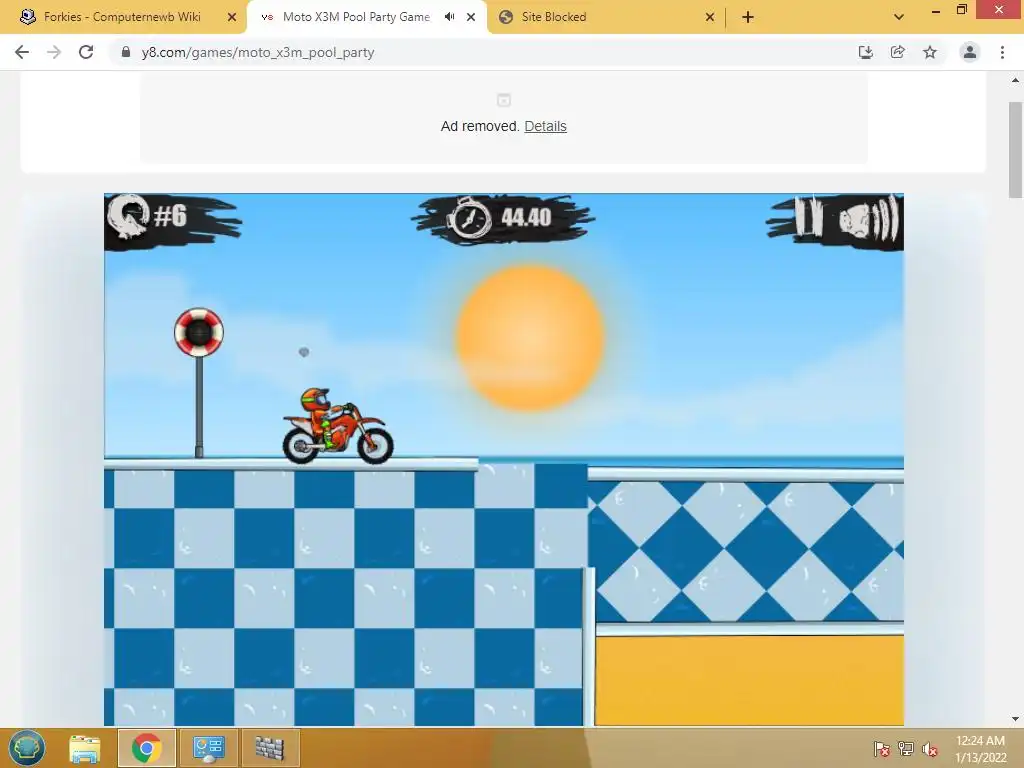Image resolution: width=1024 pixels, height=768 pixels.
Task: Go forward one page
Action: coord(54,52)
